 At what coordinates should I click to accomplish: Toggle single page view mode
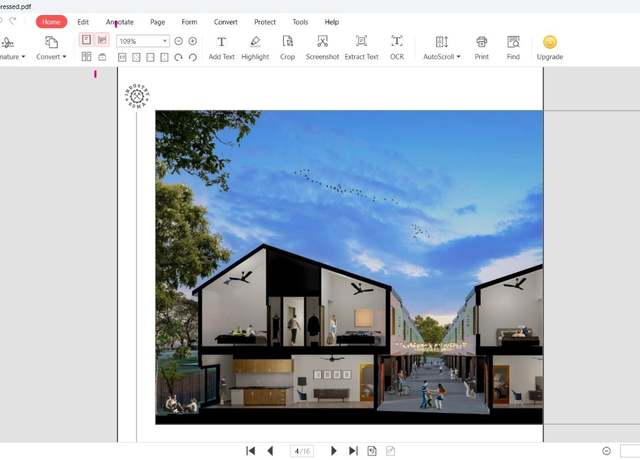86,40
